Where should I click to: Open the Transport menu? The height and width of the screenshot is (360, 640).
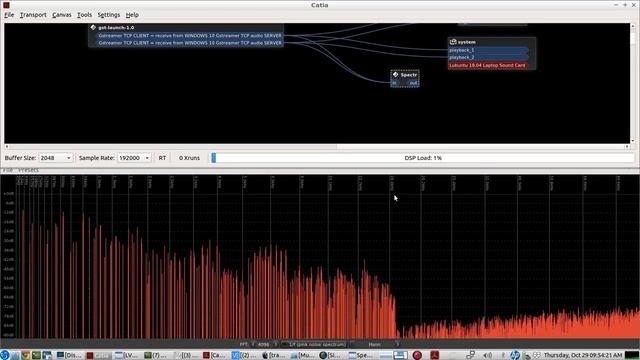(33, 15)
